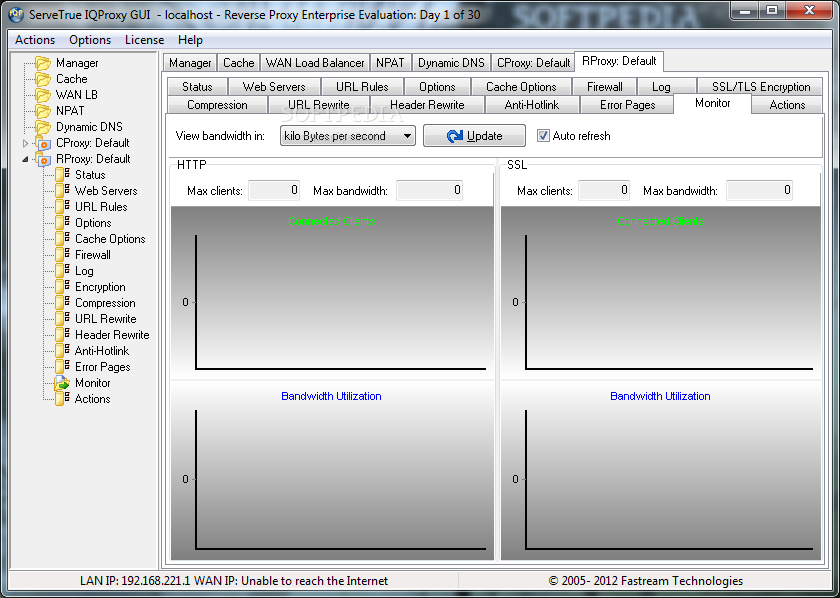Screen dimensions: 840x598
Task: Switch to the Dynamic DNS top tab
Action: (451, 63)
